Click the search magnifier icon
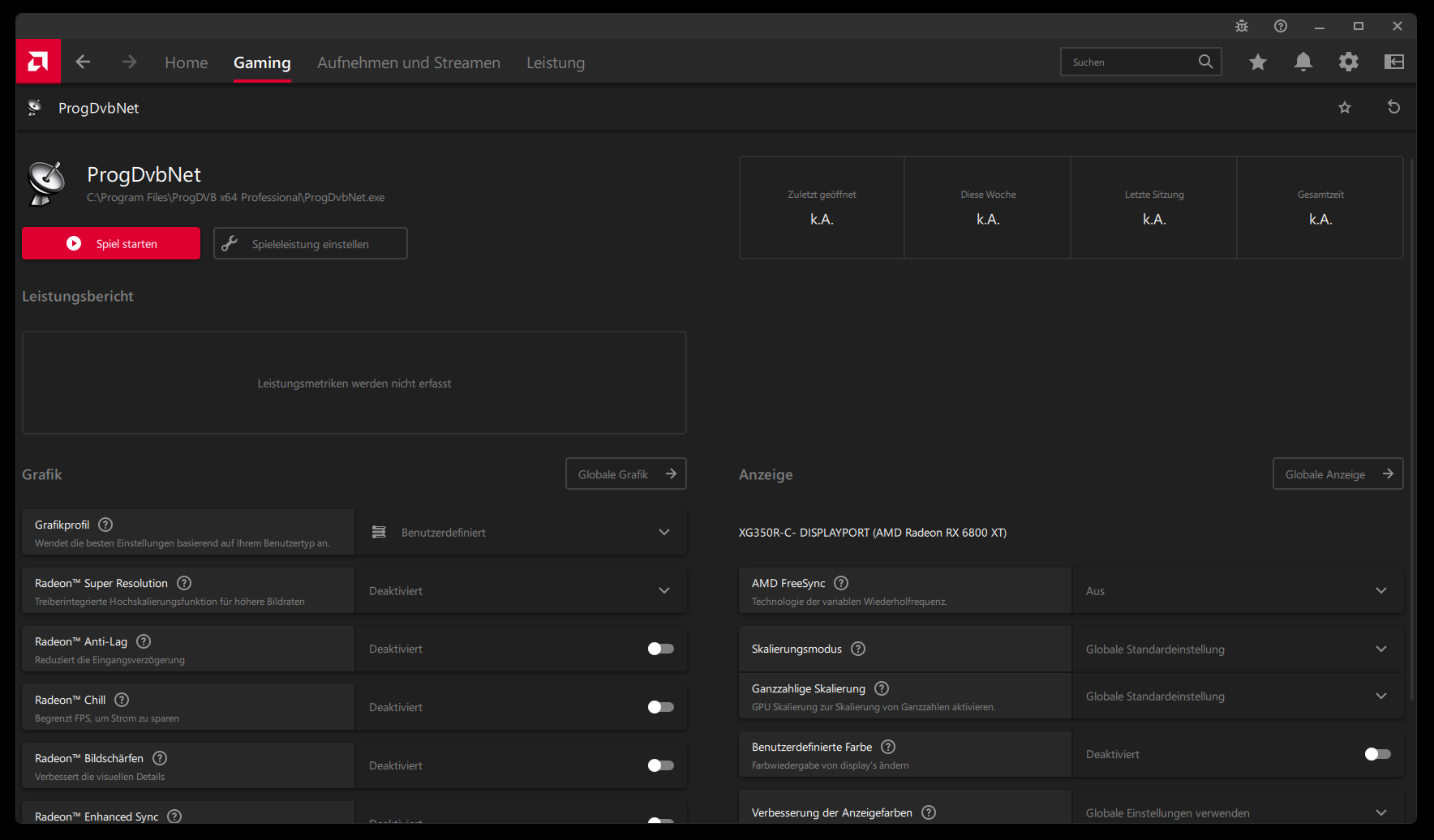Image resolution: width=1434 pixels, height=840 pixels. tap(1205, 62)
